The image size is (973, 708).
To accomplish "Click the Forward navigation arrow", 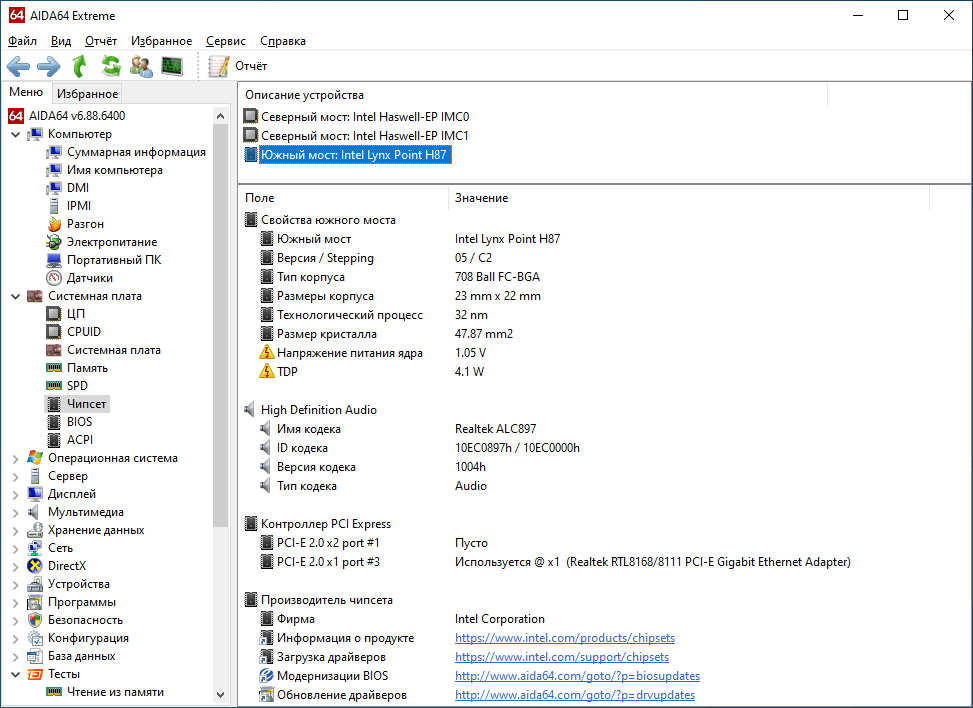I will [48, 66].
